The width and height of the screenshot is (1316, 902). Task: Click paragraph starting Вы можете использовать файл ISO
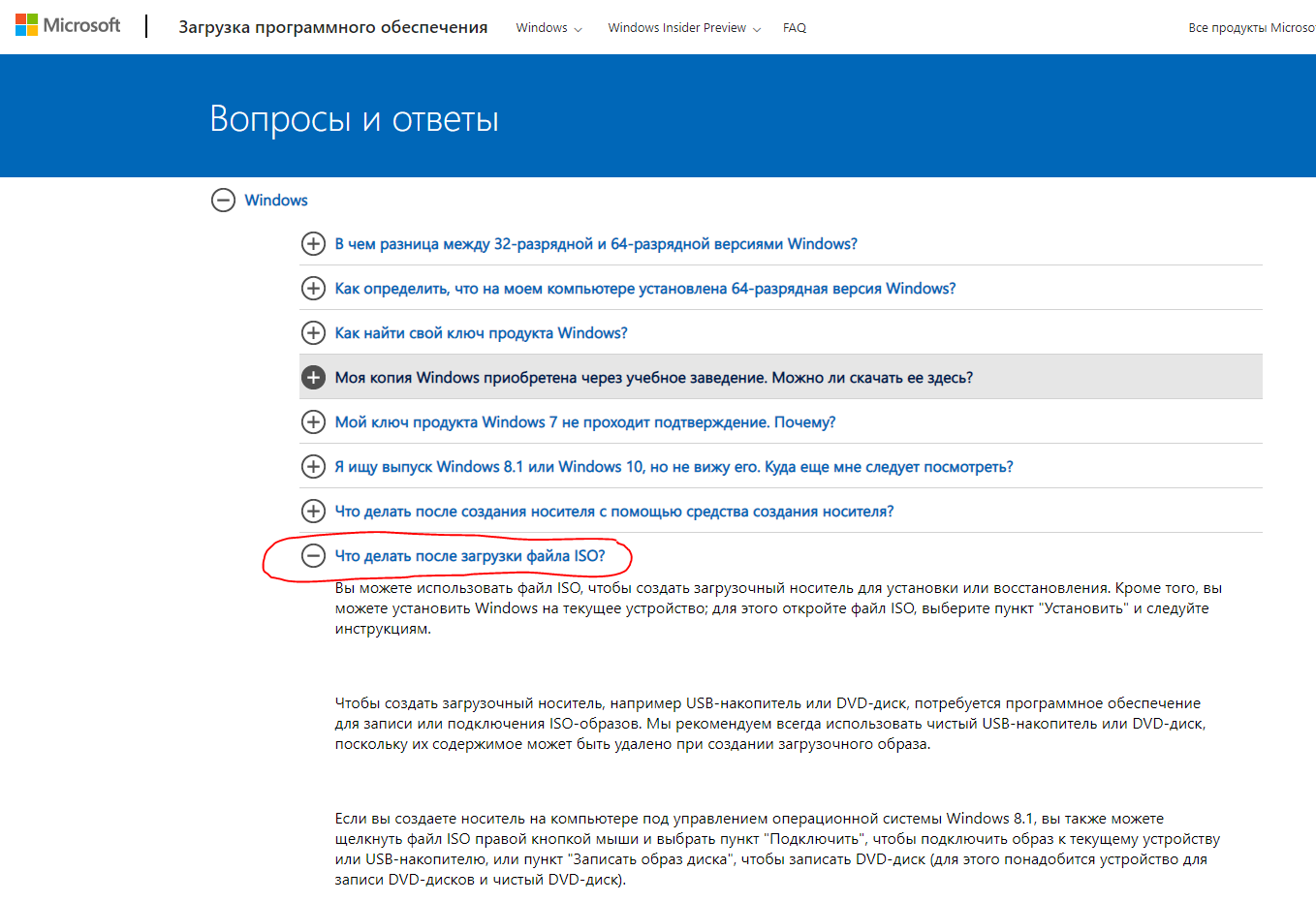pyautogui.click(x=779, y=608)
